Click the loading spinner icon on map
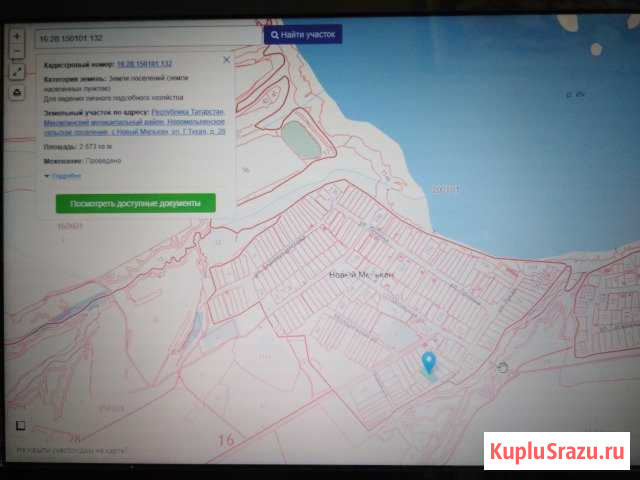Viewport: 640px width, 480px height. click(x=502, y=367)
